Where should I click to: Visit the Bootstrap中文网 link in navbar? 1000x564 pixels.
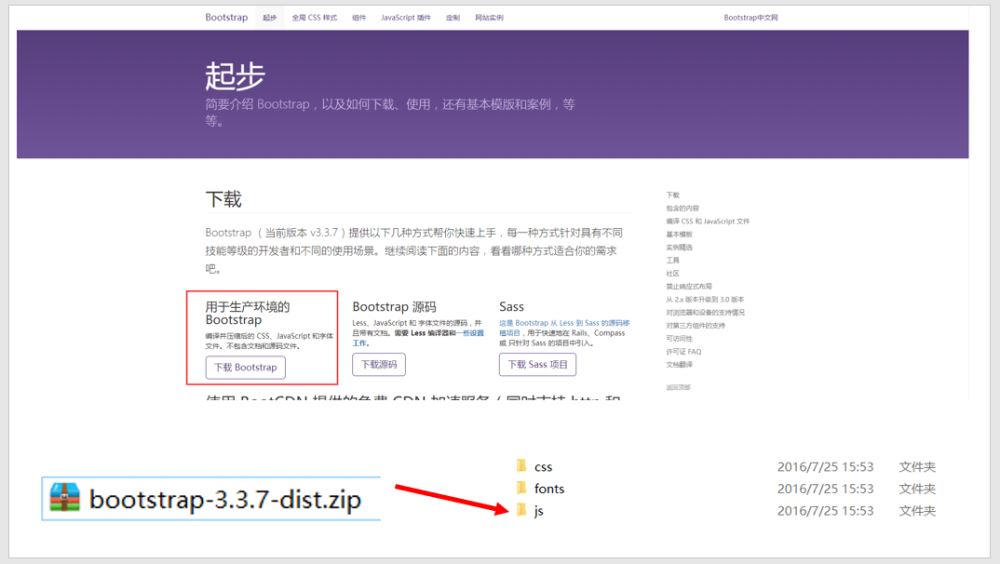tap(751, 18)
